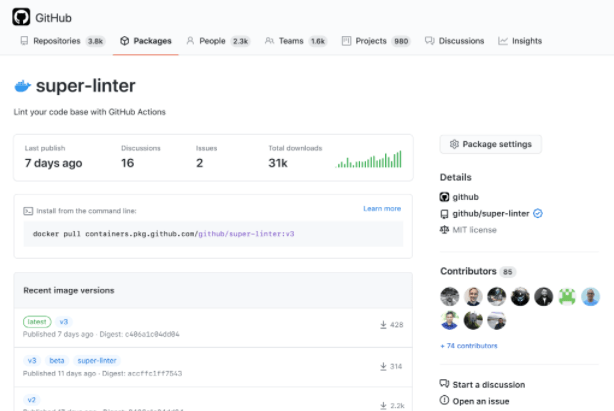
Task: Click the terminal icon next to install instructions
Action: (x=28, y=211)
